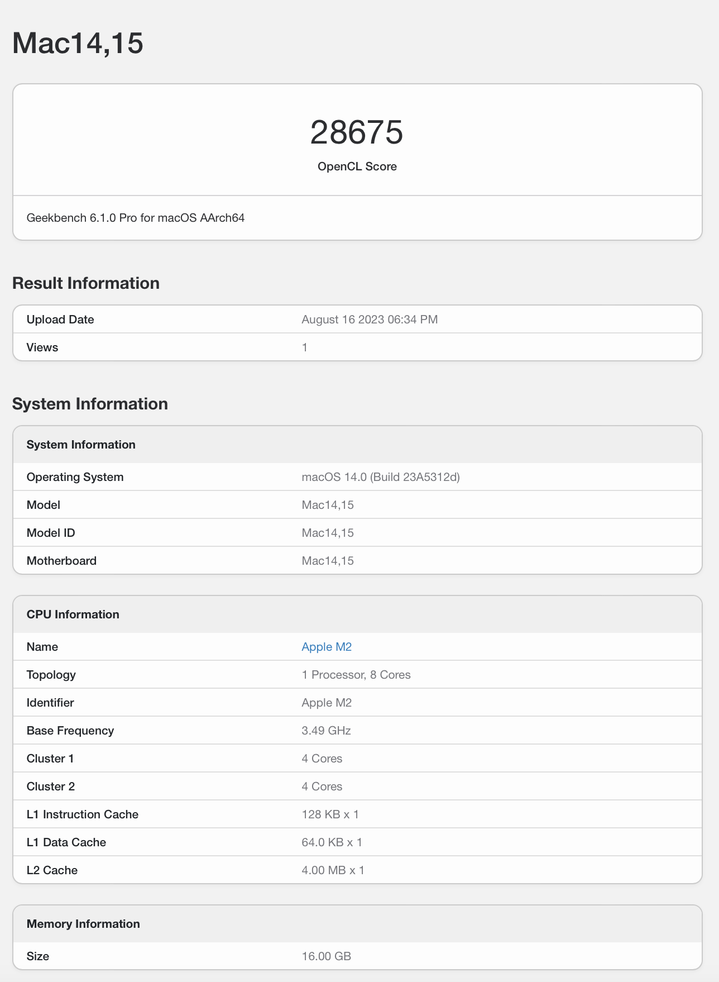The height and width of the screenshot is (982, 719).
Task: Select macOS 14.0 (Build 23A5312d) value
Action: 381,477
